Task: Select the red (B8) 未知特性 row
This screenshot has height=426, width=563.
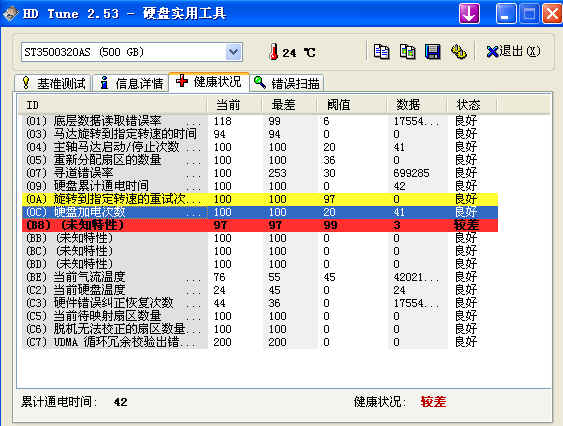Action: 260,225
